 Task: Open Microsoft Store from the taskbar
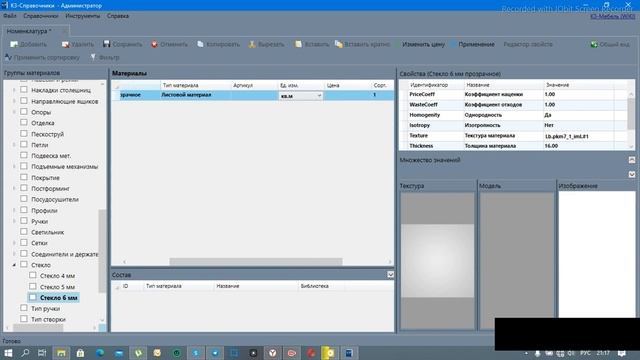point(80,353)
